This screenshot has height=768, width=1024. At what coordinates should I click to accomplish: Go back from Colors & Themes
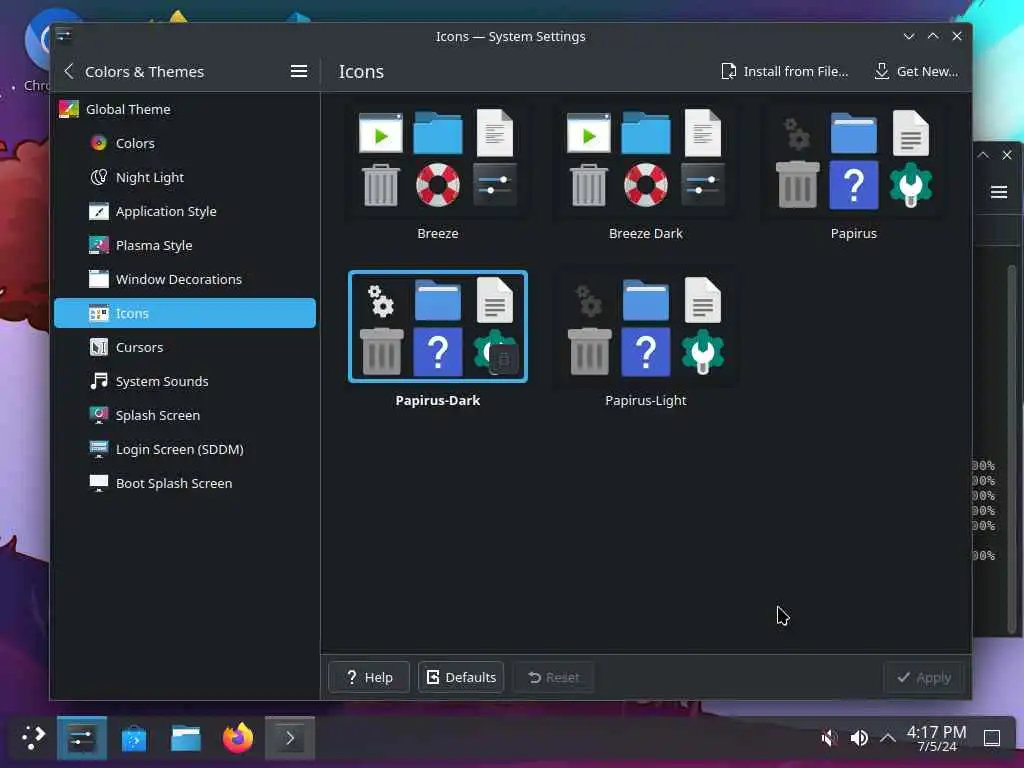tap(69, 71)
